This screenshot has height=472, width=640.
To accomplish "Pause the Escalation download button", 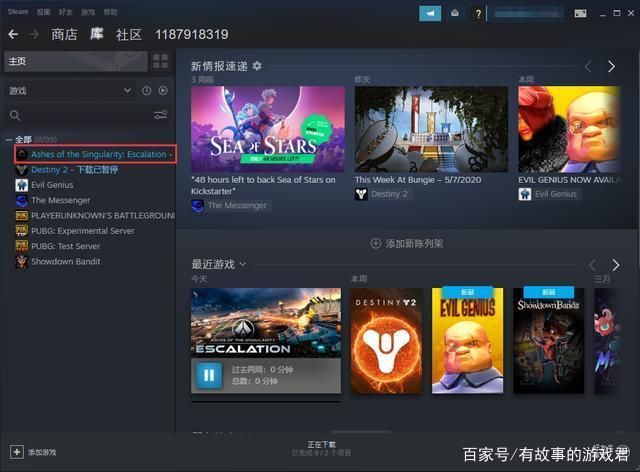I will 209,375.
